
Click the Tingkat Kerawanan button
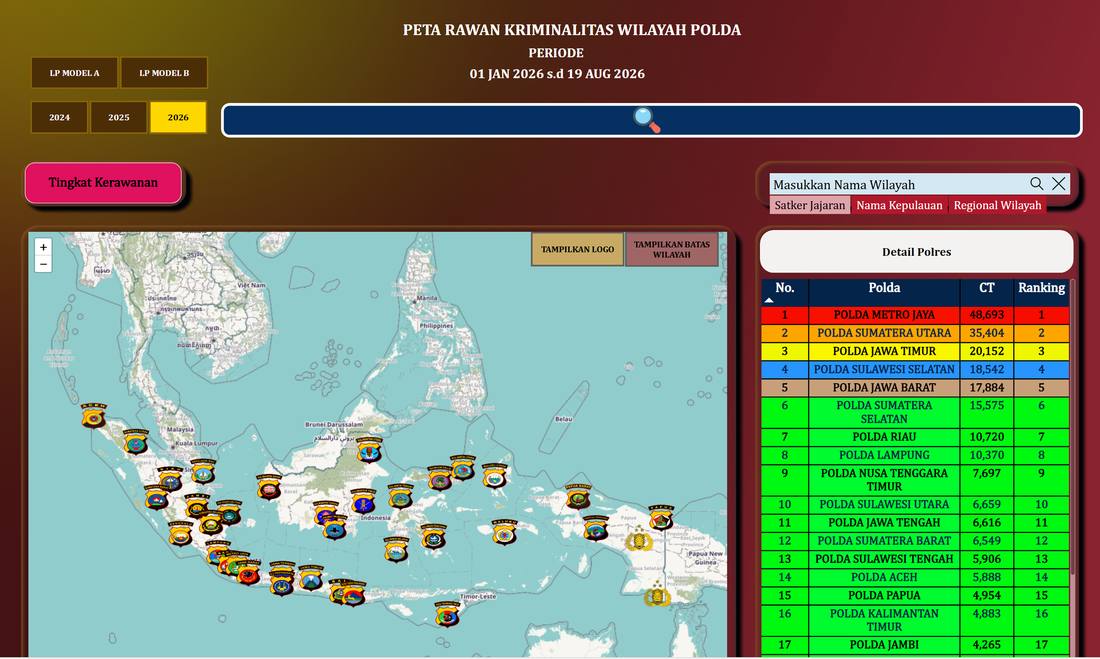(103, 182)
